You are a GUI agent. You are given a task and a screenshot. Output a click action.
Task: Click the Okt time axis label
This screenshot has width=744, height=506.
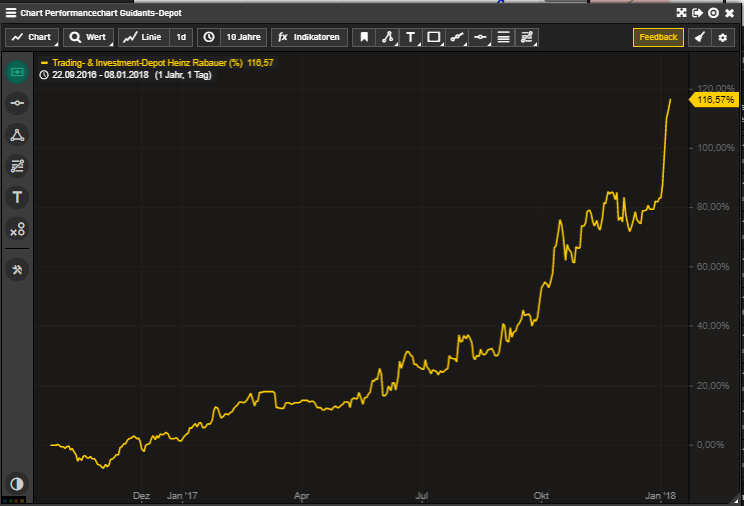(x=541, y=496)
